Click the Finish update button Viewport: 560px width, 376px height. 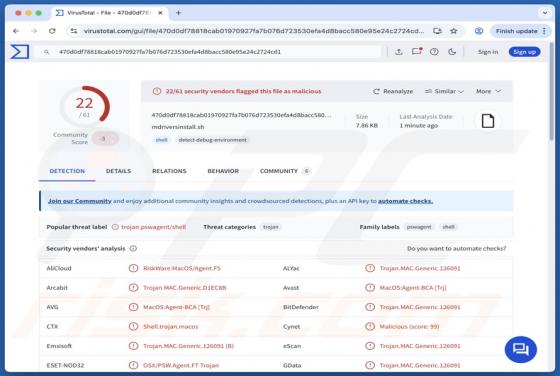[x=516, y=31]
